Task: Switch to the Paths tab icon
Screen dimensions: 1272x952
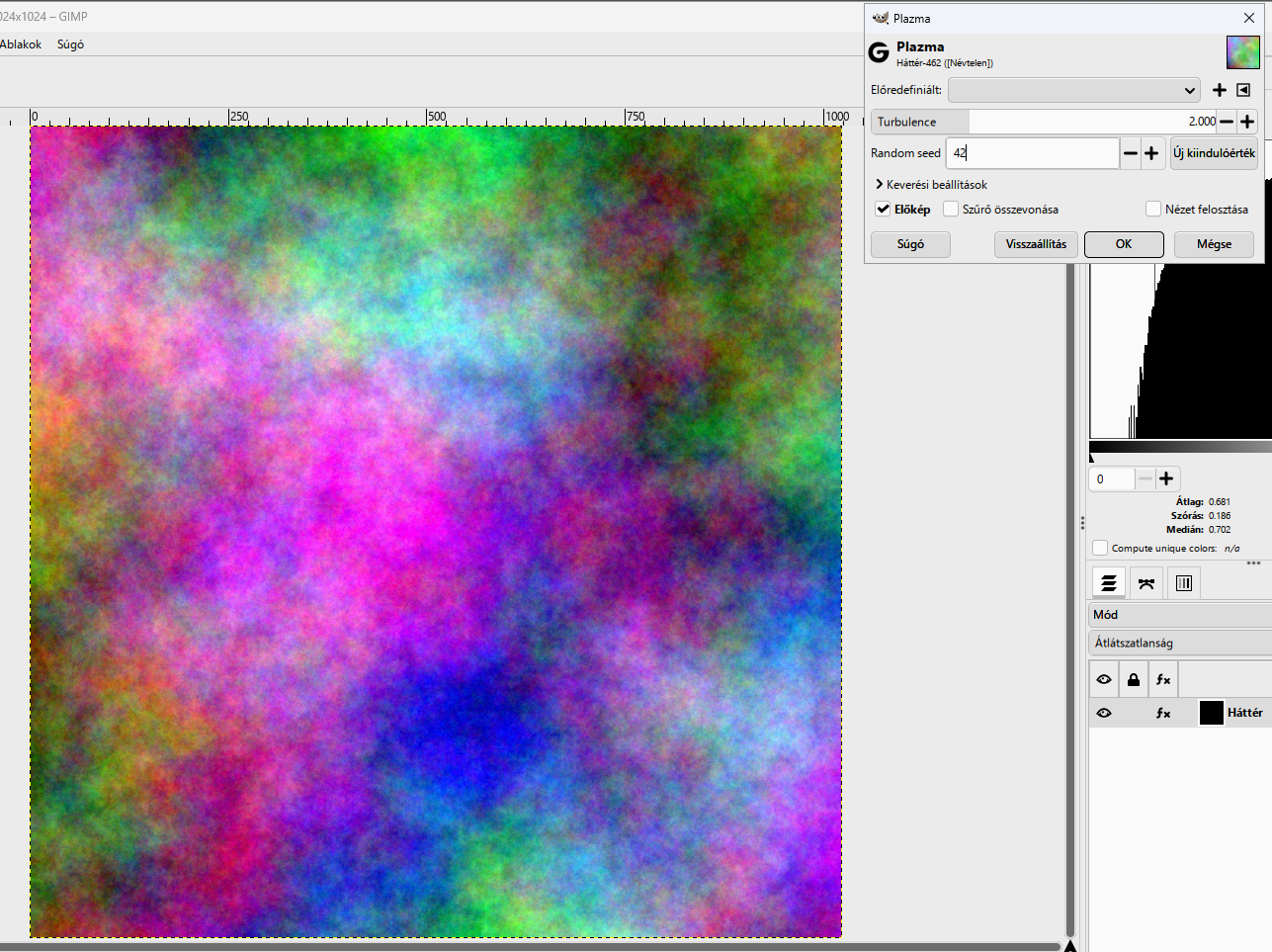Action: coord(1146,583)
